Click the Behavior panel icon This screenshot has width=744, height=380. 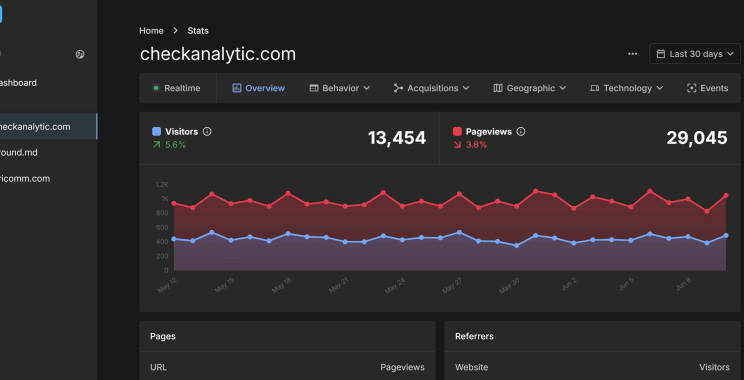click(x=314, y=88)
